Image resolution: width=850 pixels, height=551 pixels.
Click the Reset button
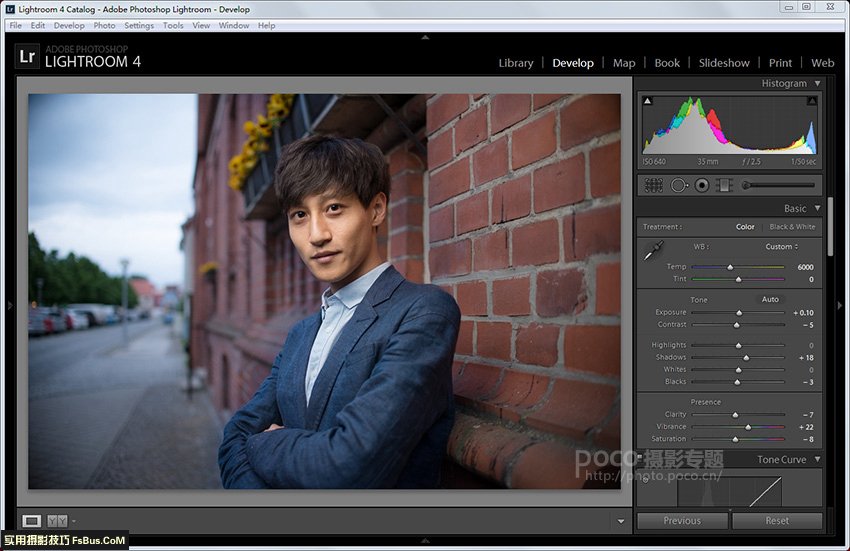(777, 521)
